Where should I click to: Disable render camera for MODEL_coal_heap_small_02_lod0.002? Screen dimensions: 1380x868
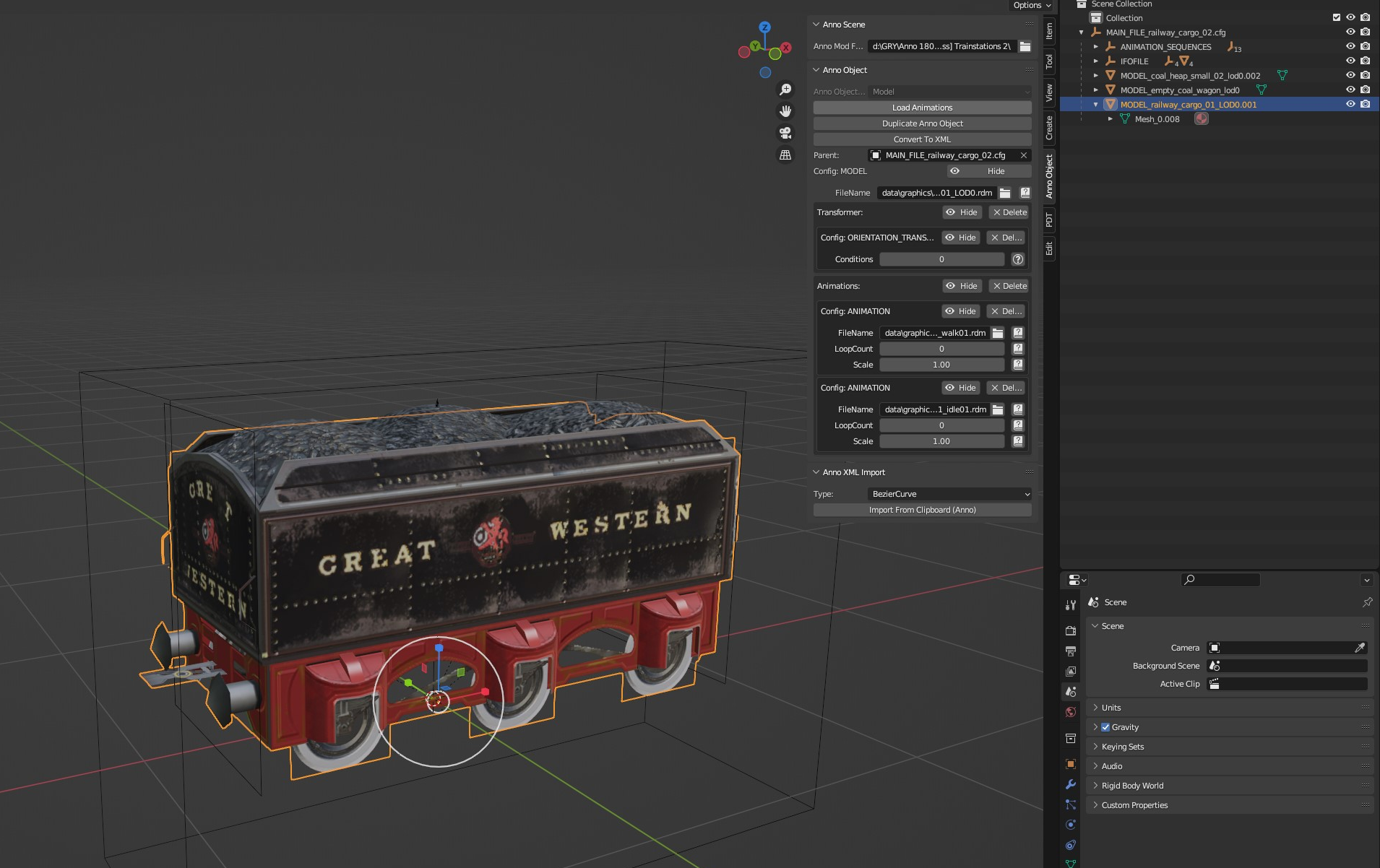click(x=1365, y=76)
